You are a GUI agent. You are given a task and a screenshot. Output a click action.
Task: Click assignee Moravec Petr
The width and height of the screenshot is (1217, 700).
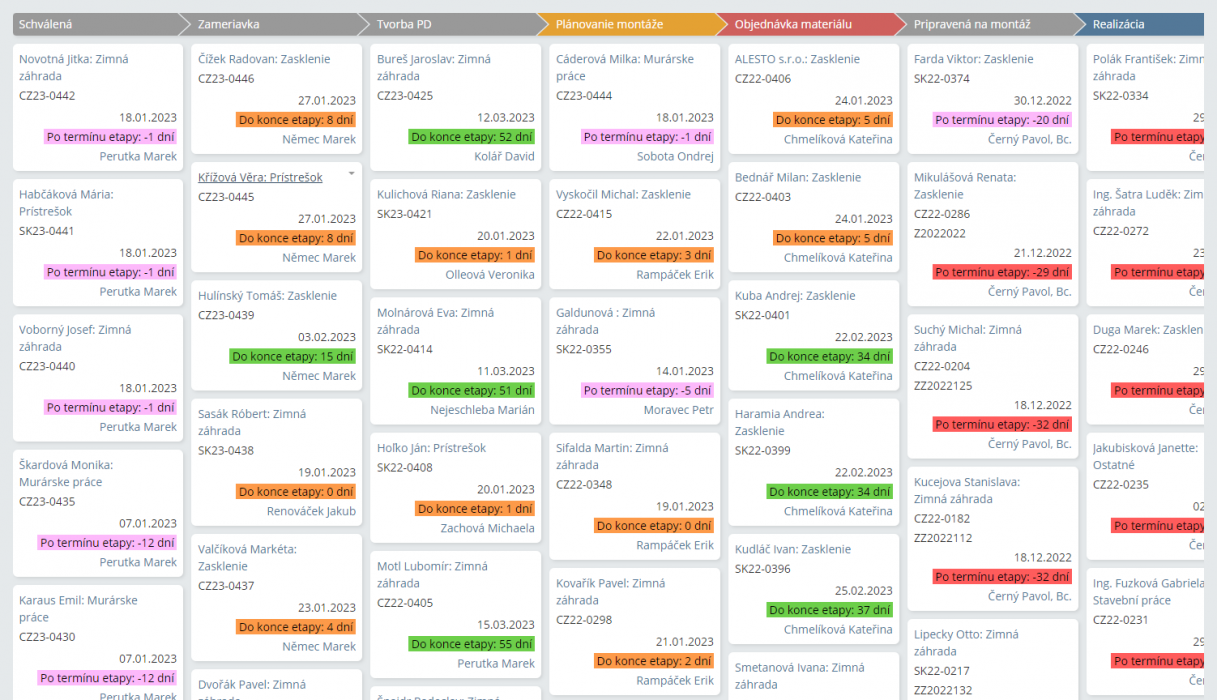679,410
